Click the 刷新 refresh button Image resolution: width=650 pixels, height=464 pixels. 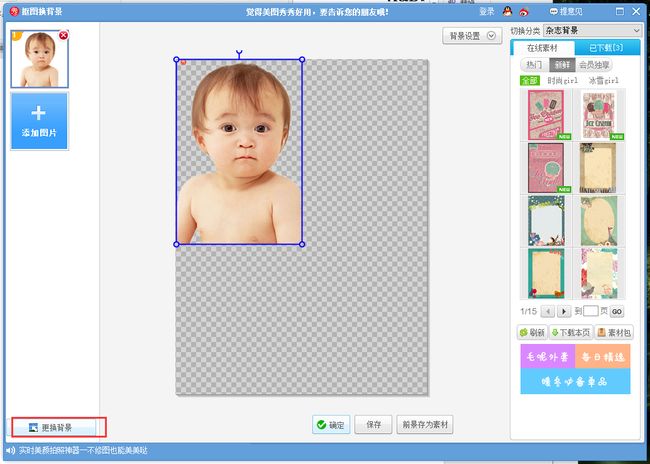click(532, 333)
